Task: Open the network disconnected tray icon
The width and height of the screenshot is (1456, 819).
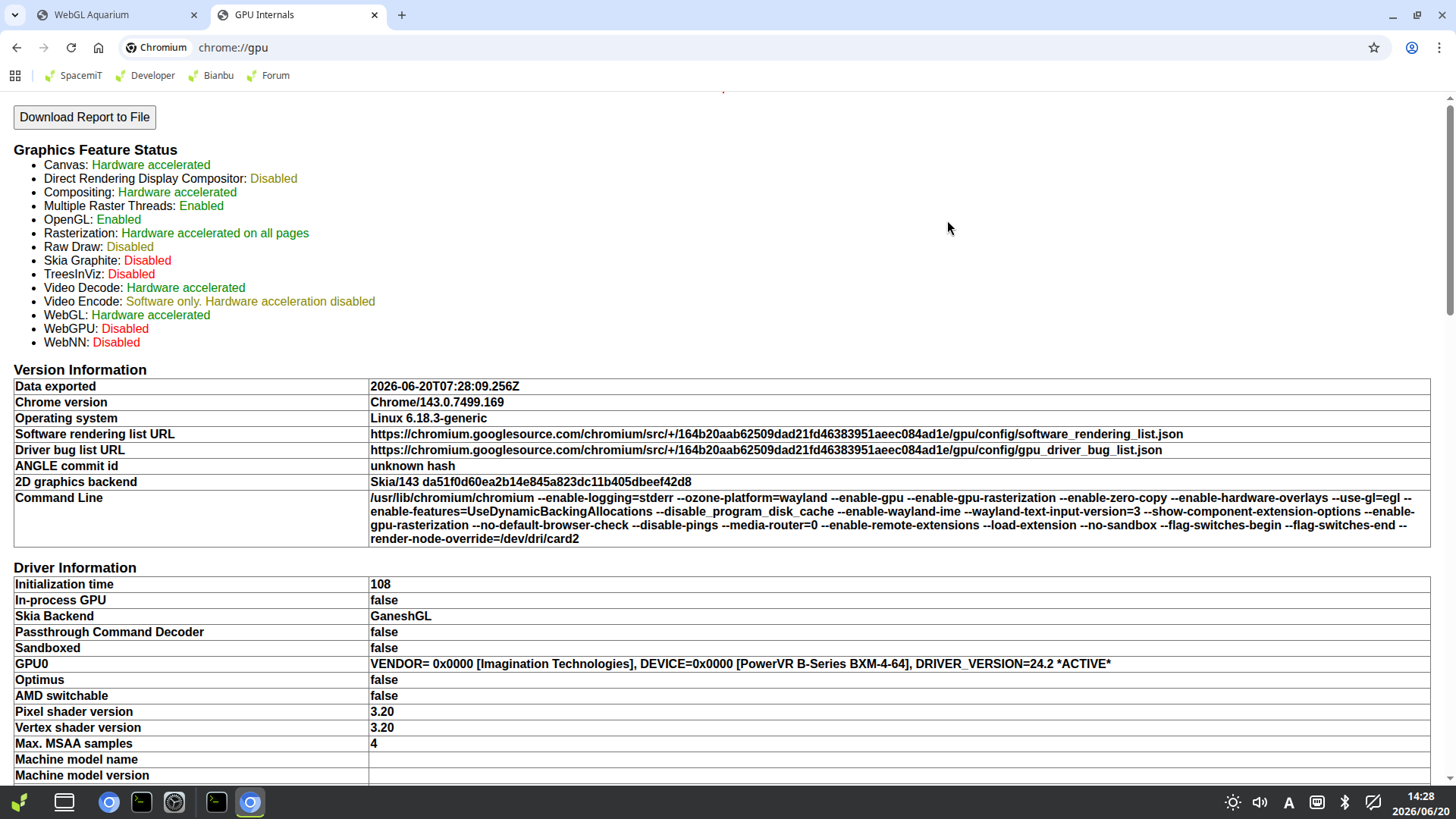Action: click(1373, 802)
